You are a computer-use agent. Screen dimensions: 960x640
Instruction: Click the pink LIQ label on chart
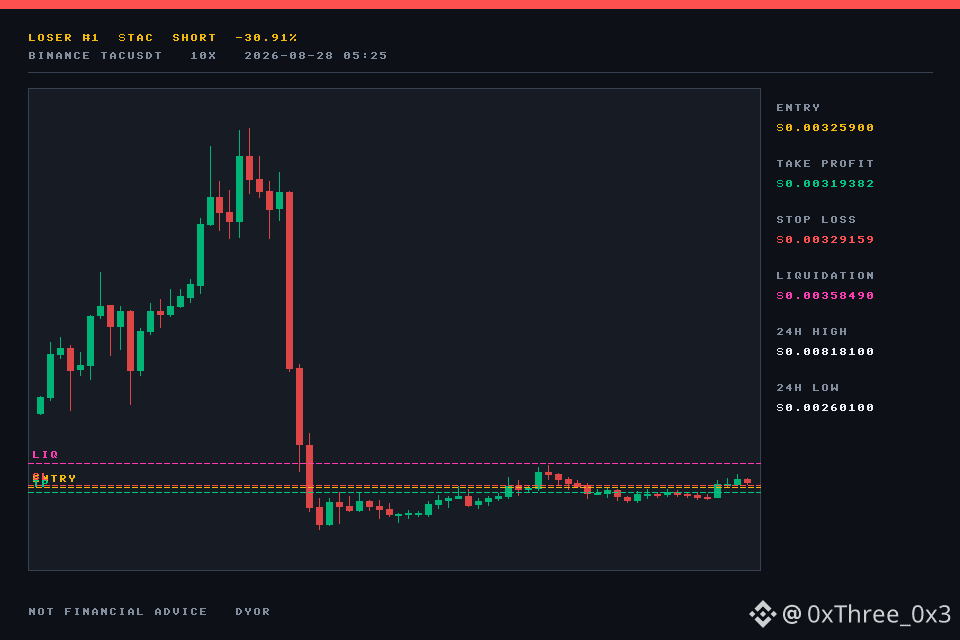point(45,454)
